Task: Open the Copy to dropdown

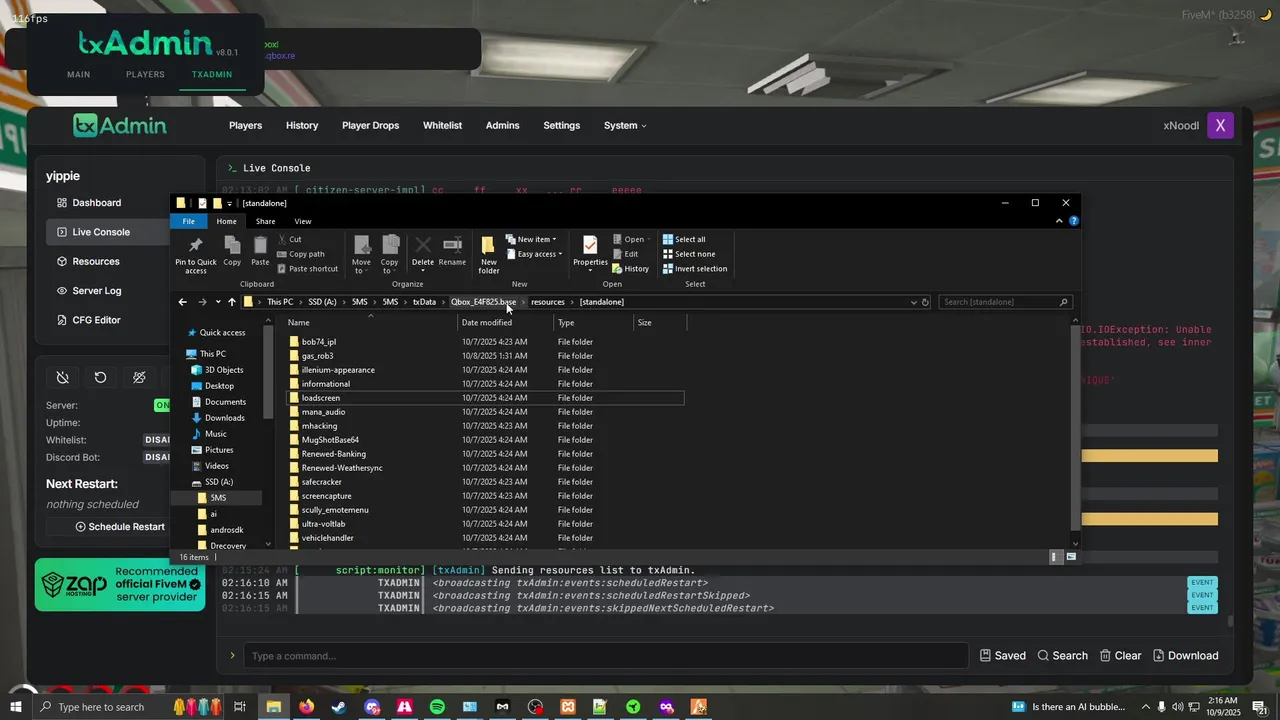Action: point(390,255)
